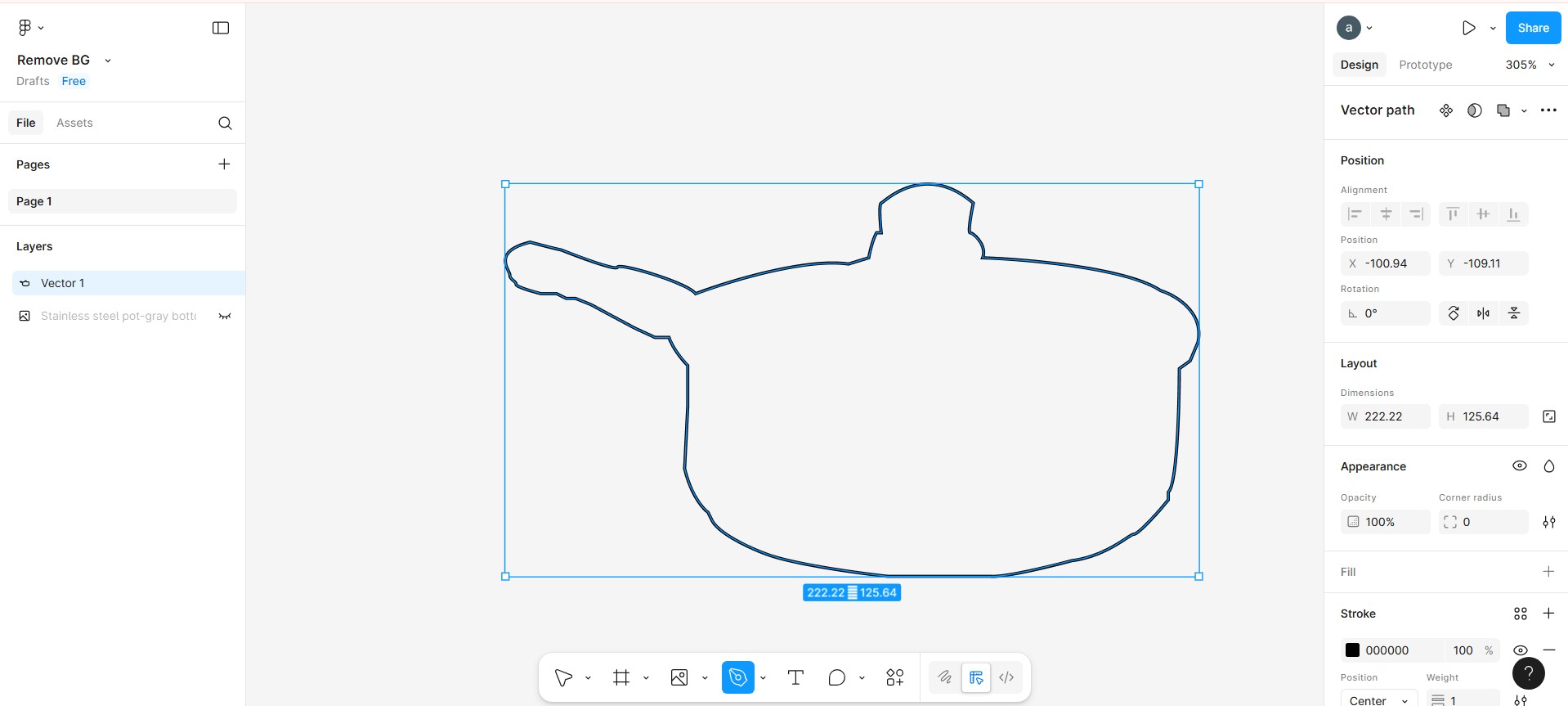Switch to the File tab

pyautogui.click(x=26, y=123)
